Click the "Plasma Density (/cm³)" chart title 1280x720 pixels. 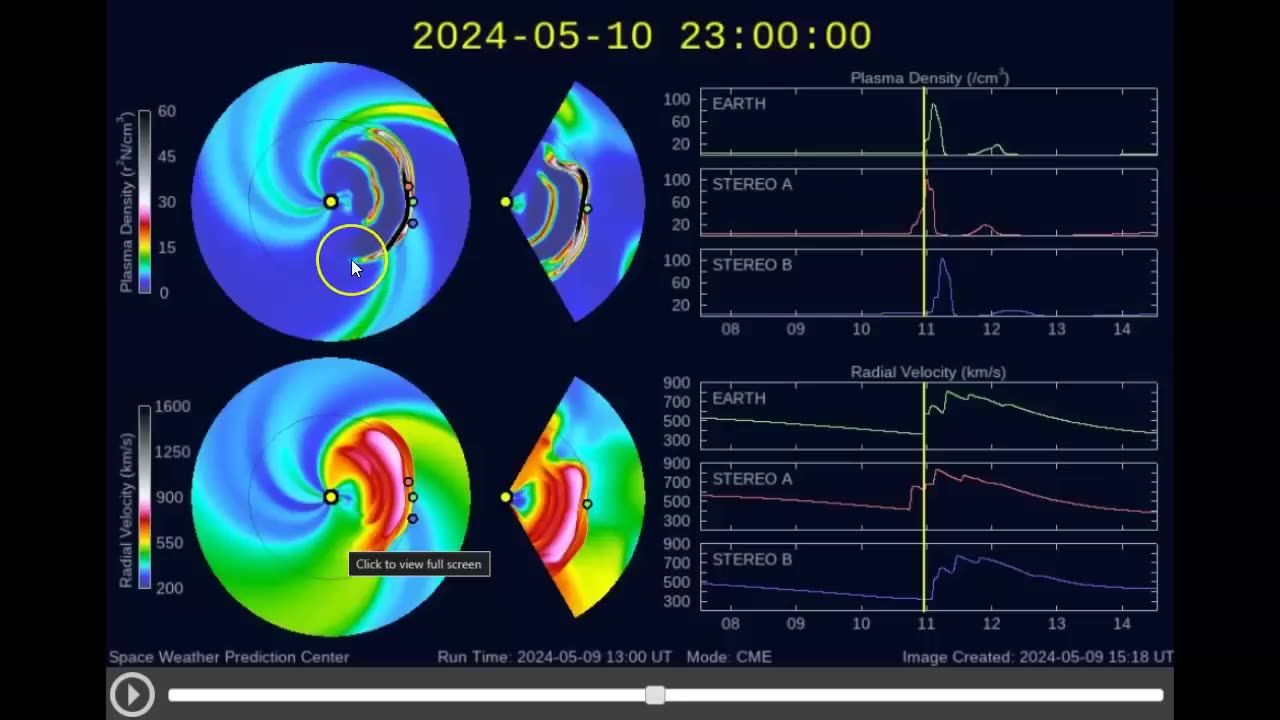[x=929, y=77]
